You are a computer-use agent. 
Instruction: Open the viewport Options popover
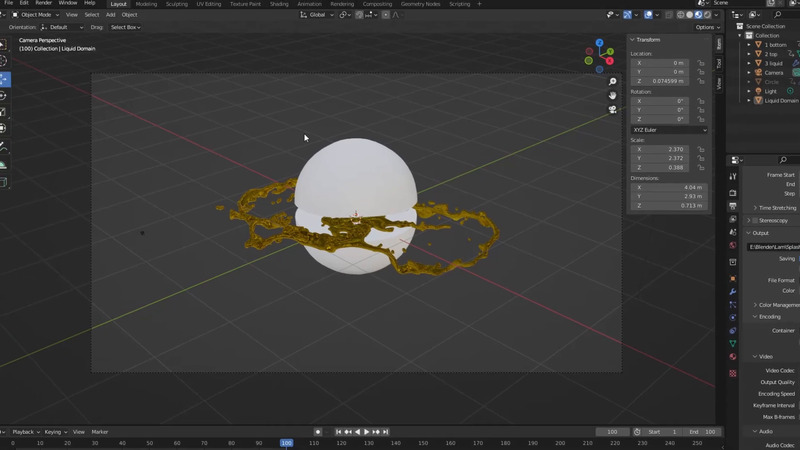(706, 27)
